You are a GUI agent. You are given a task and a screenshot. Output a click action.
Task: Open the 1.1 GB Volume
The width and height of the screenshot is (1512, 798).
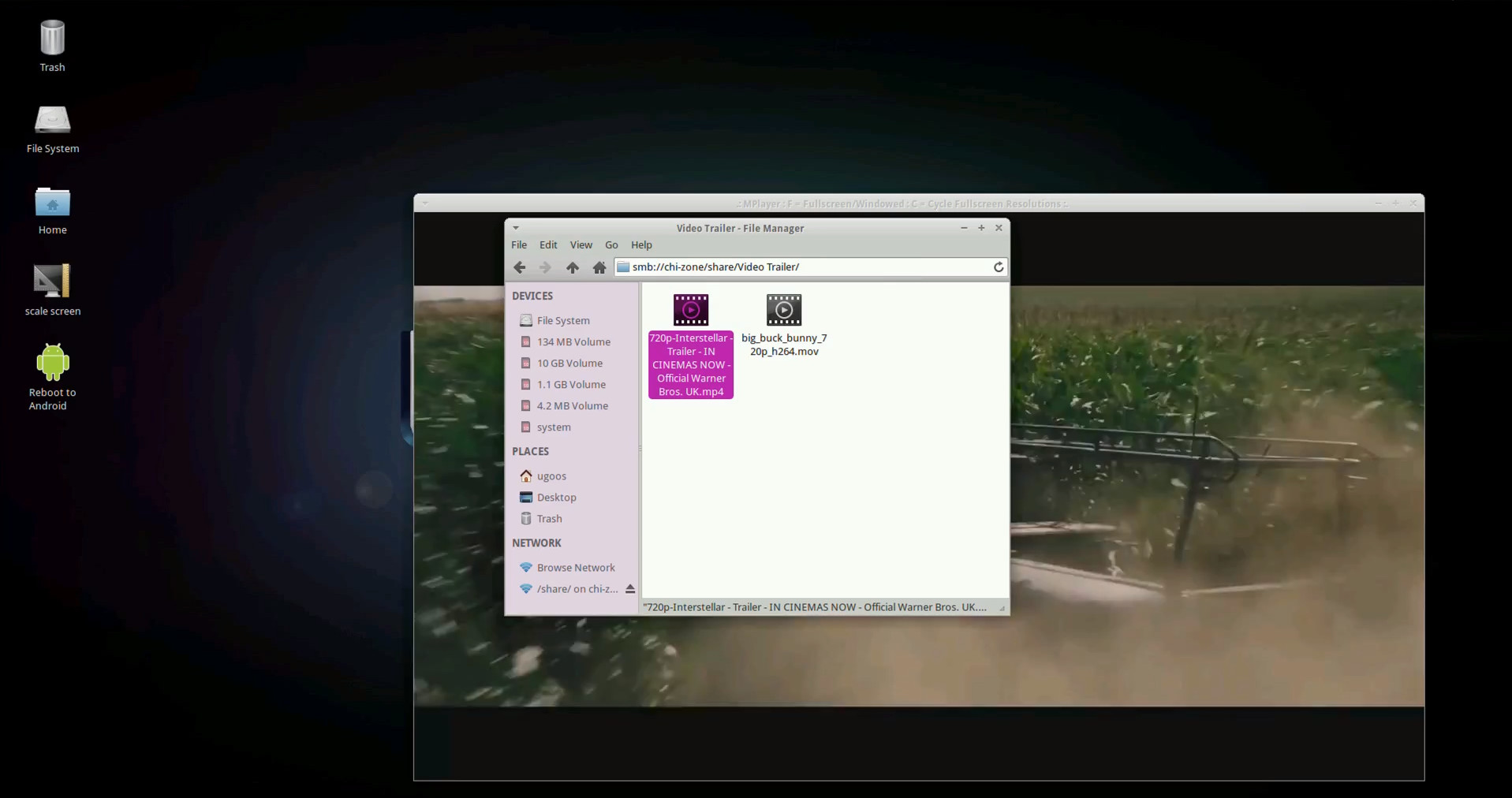(571, 384)
